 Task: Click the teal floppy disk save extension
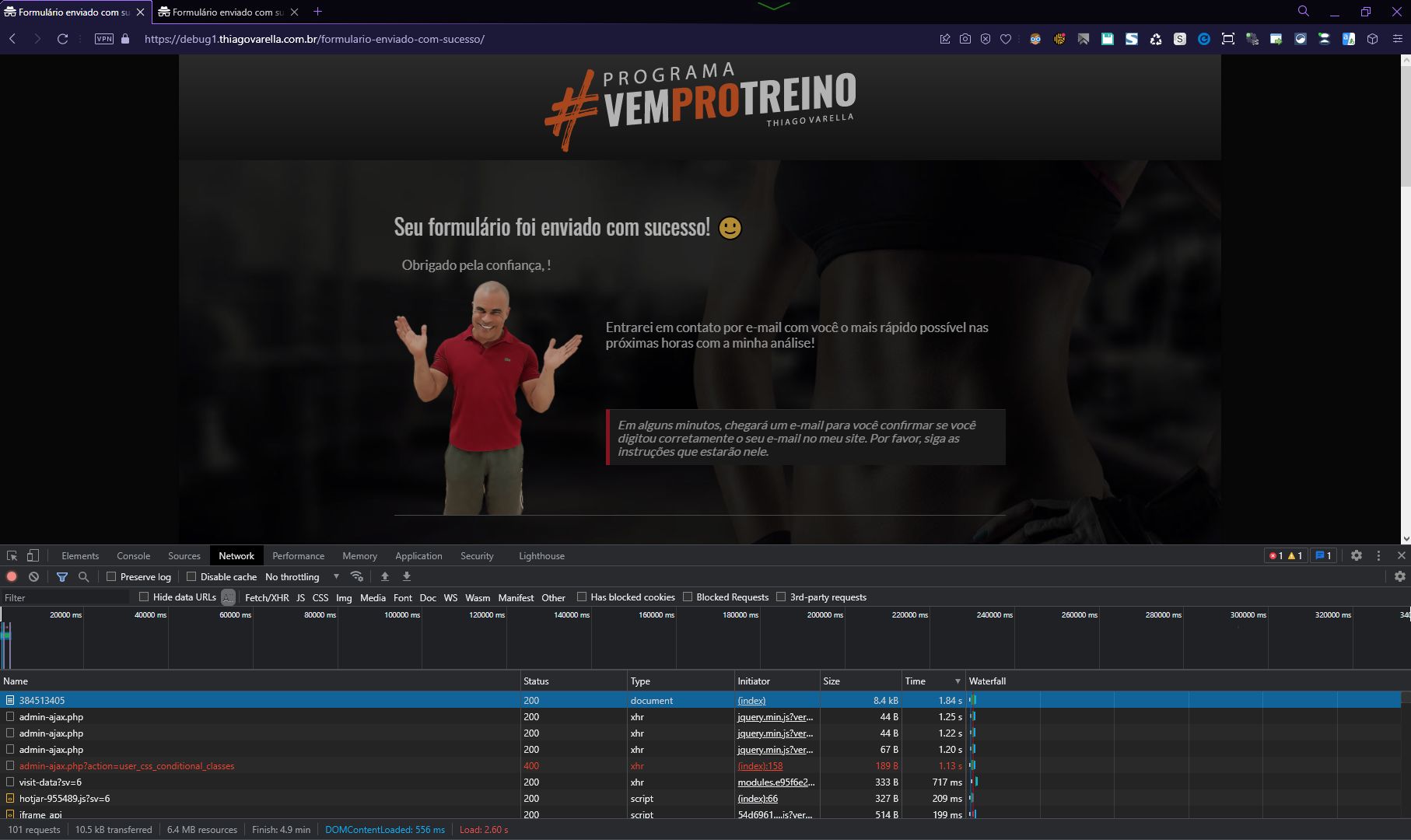point(1108,39)
